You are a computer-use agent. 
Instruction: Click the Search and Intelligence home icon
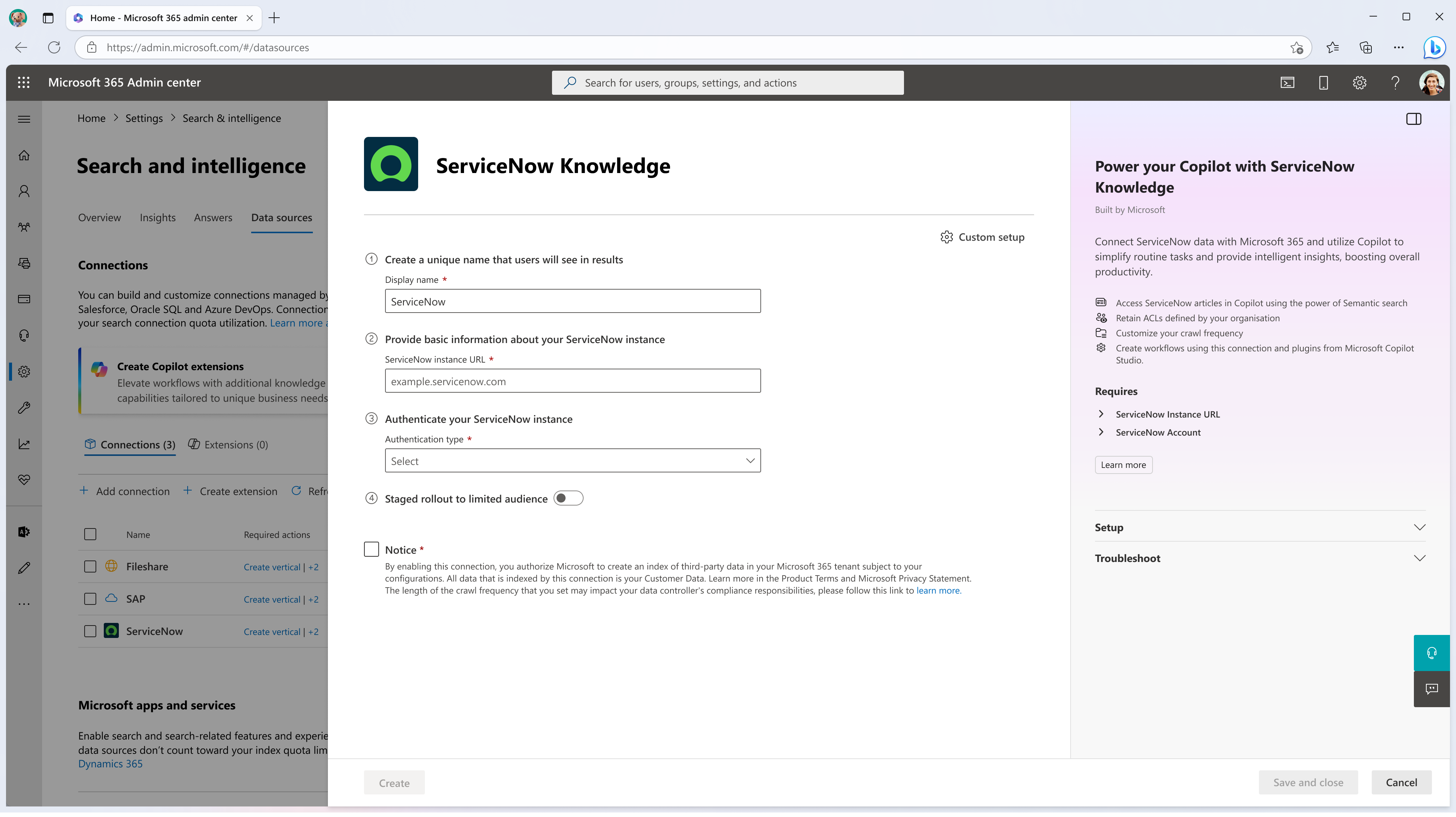coord(24,370)
